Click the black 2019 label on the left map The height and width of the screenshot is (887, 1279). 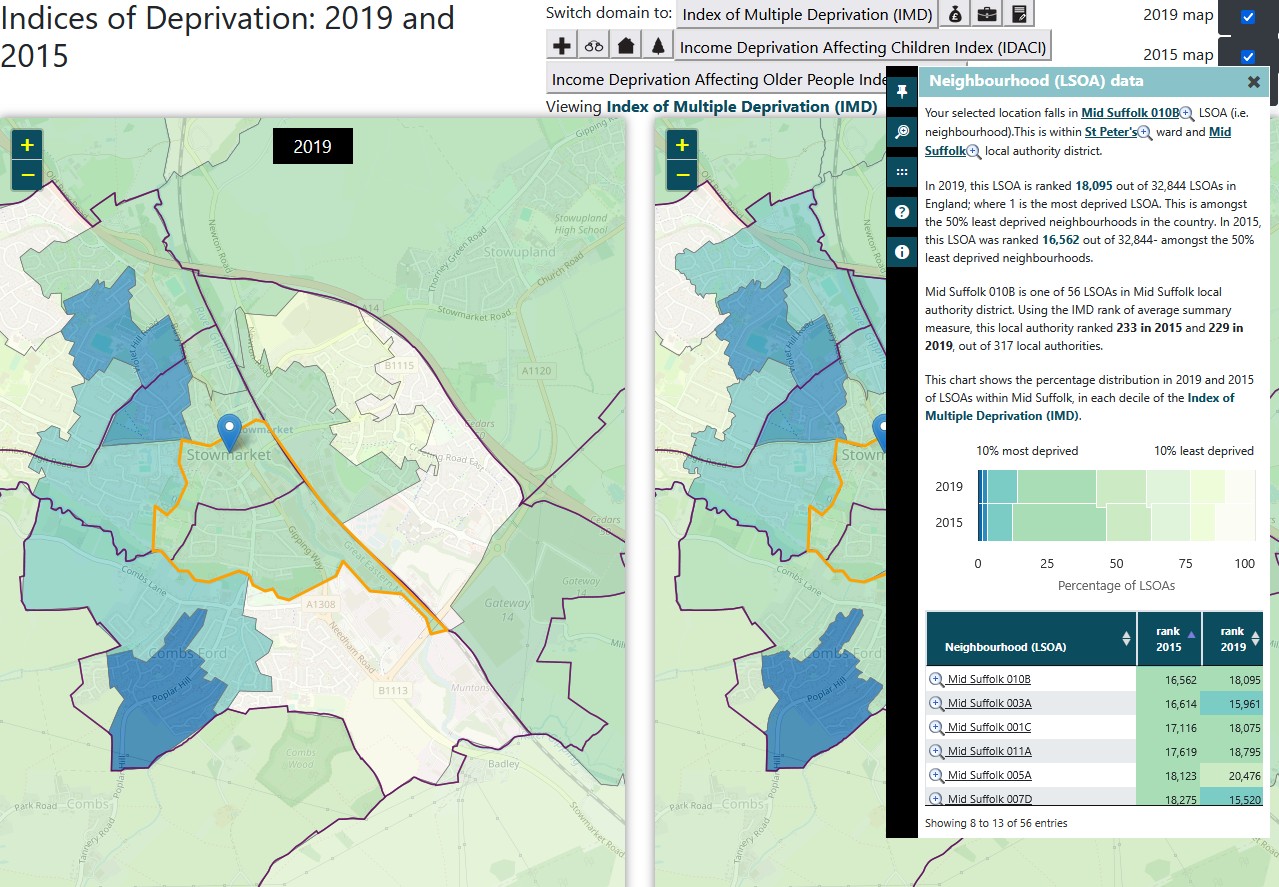pyautogui.click(x=313, y=147)
